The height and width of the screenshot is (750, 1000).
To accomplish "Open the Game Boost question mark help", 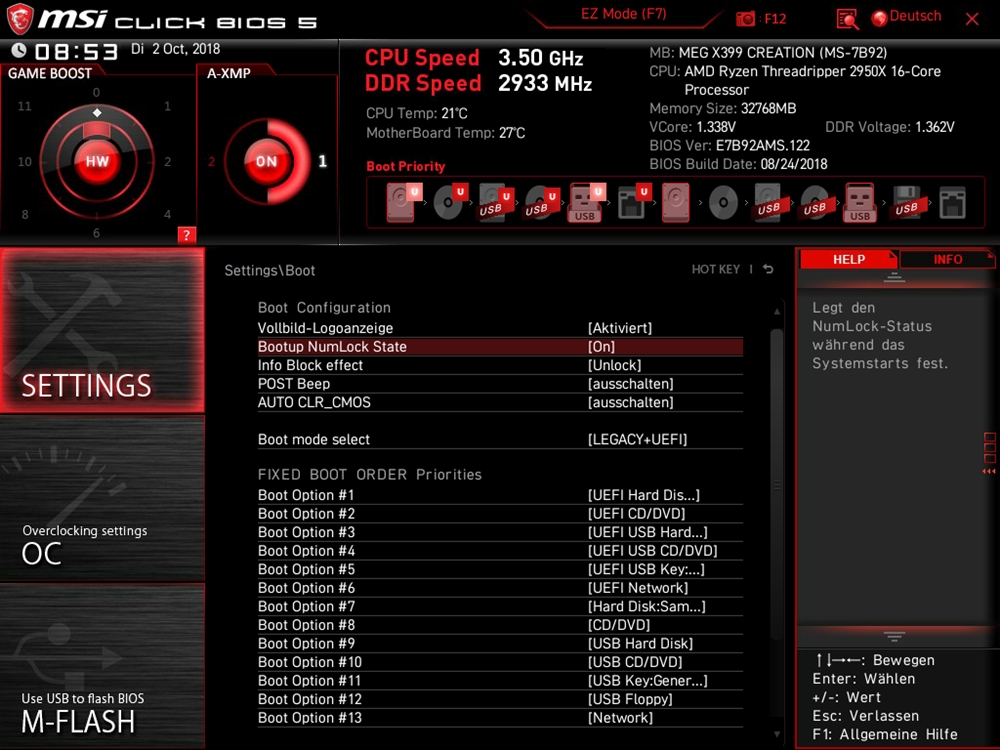I will (x=186, y=235).
